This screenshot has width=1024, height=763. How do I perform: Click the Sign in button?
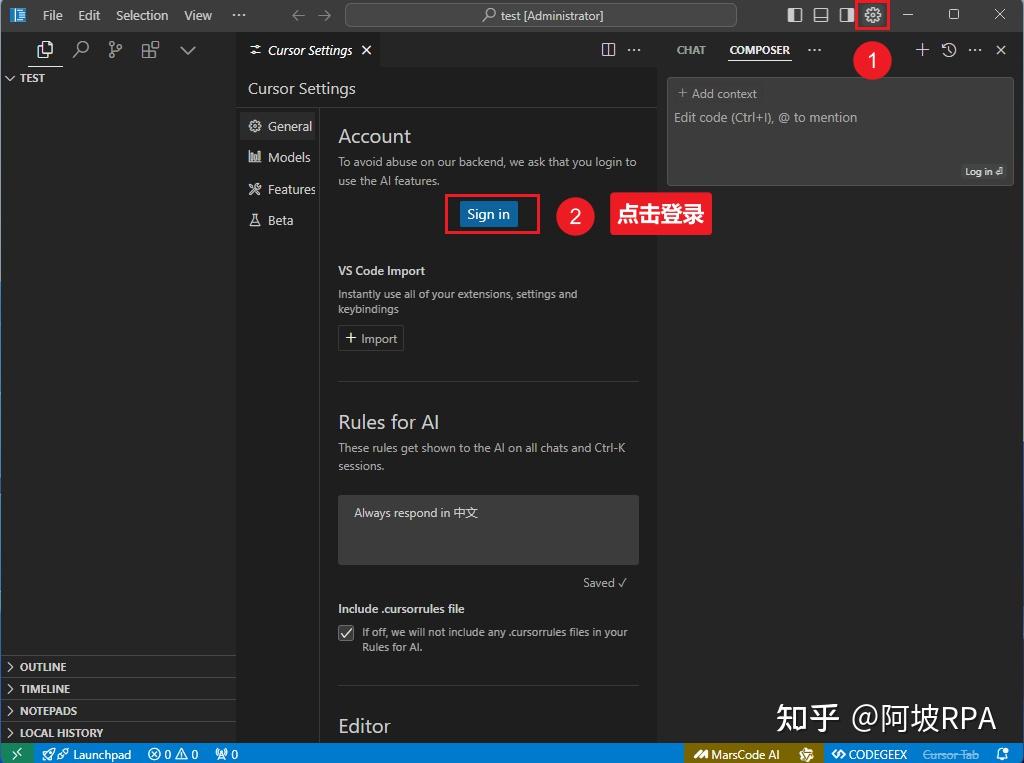pyautogui.click(x=488, y=214)
